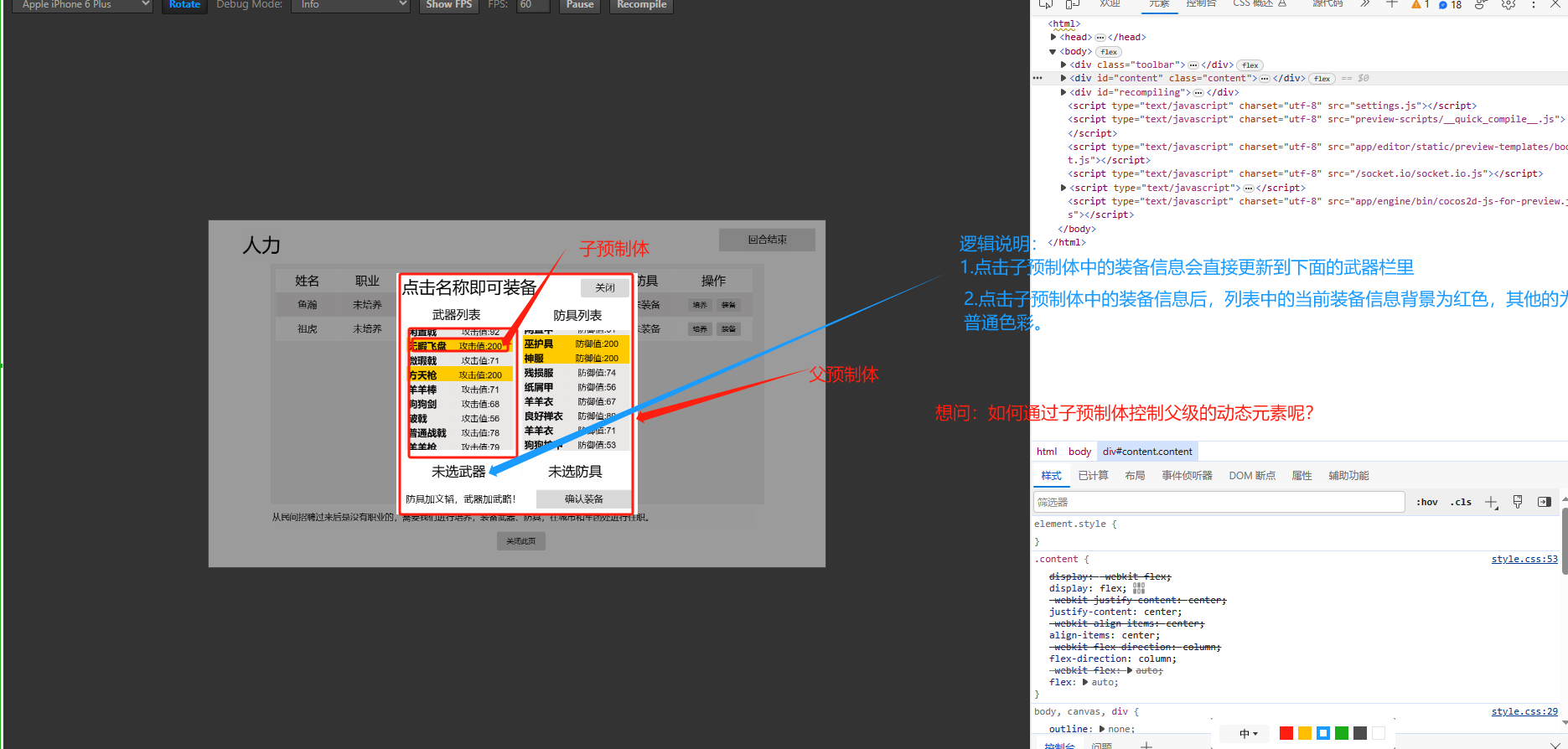Toggle device emulation icon in DevTools
This screenshot has height=749, width=1568.
[1073, 4]
